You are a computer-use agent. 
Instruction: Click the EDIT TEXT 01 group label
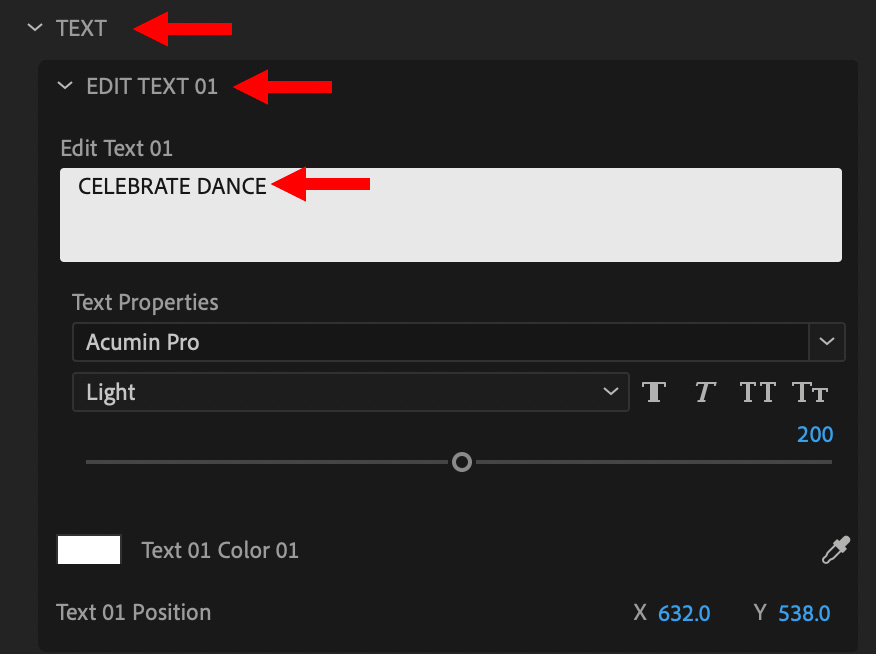152,86
